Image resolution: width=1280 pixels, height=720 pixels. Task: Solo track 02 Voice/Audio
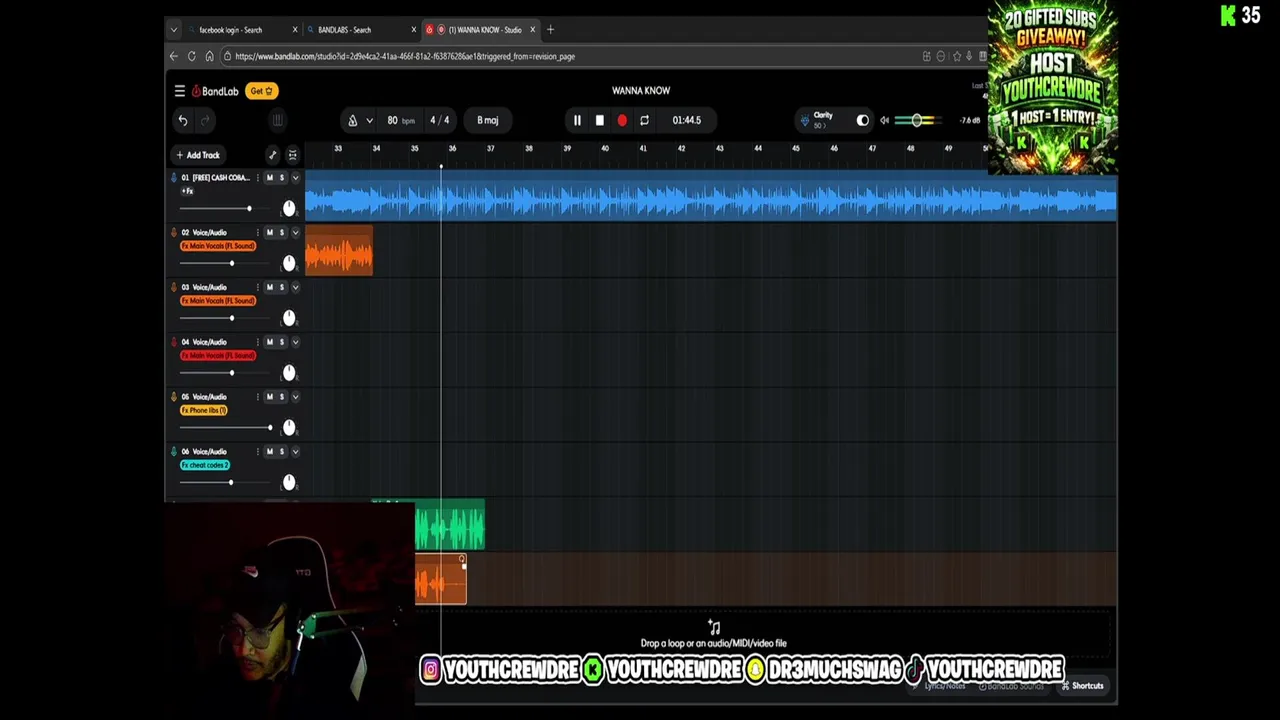tap(281, 232)
